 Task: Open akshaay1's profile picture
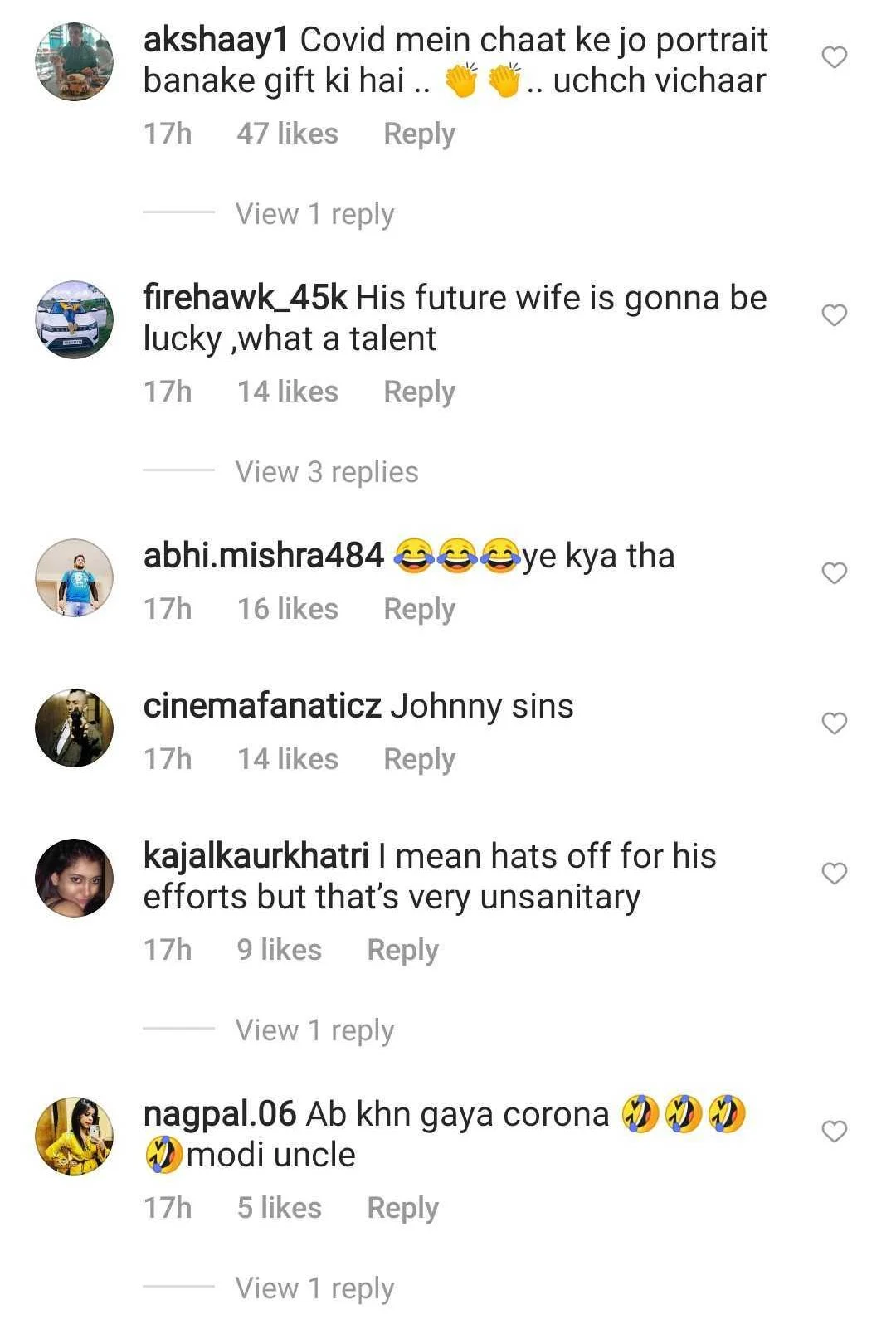(75, 62)
